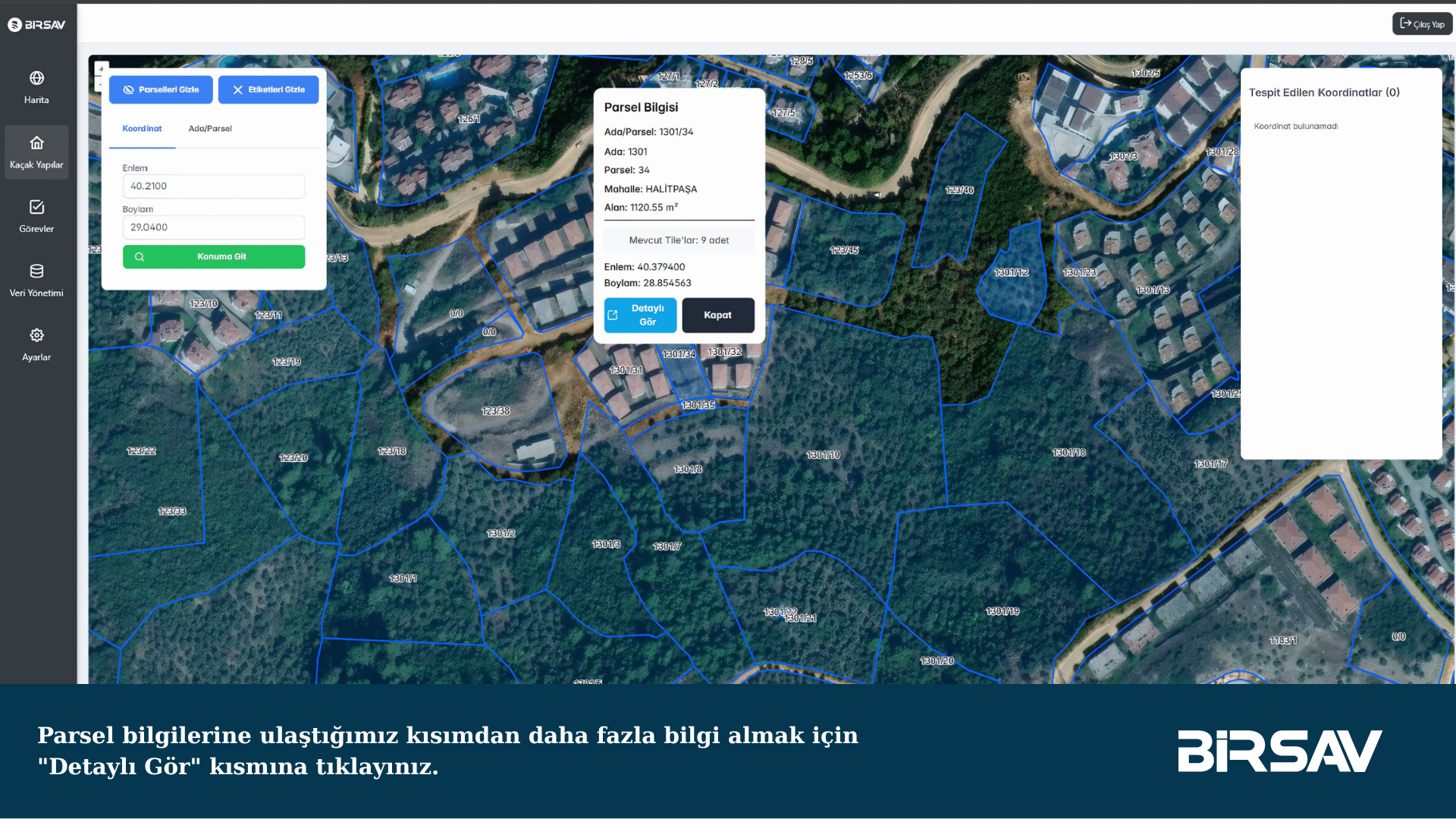Click the Detaylı Gör button
1456x819 pixels.
point(640,315)
